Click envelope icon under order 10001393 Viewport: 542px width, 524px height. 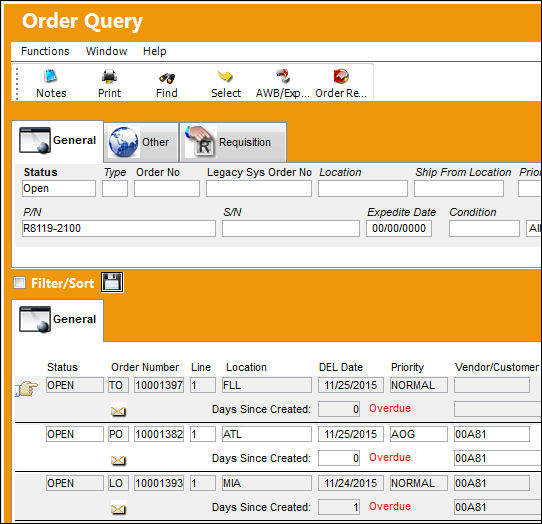click(x=118, y=509)
